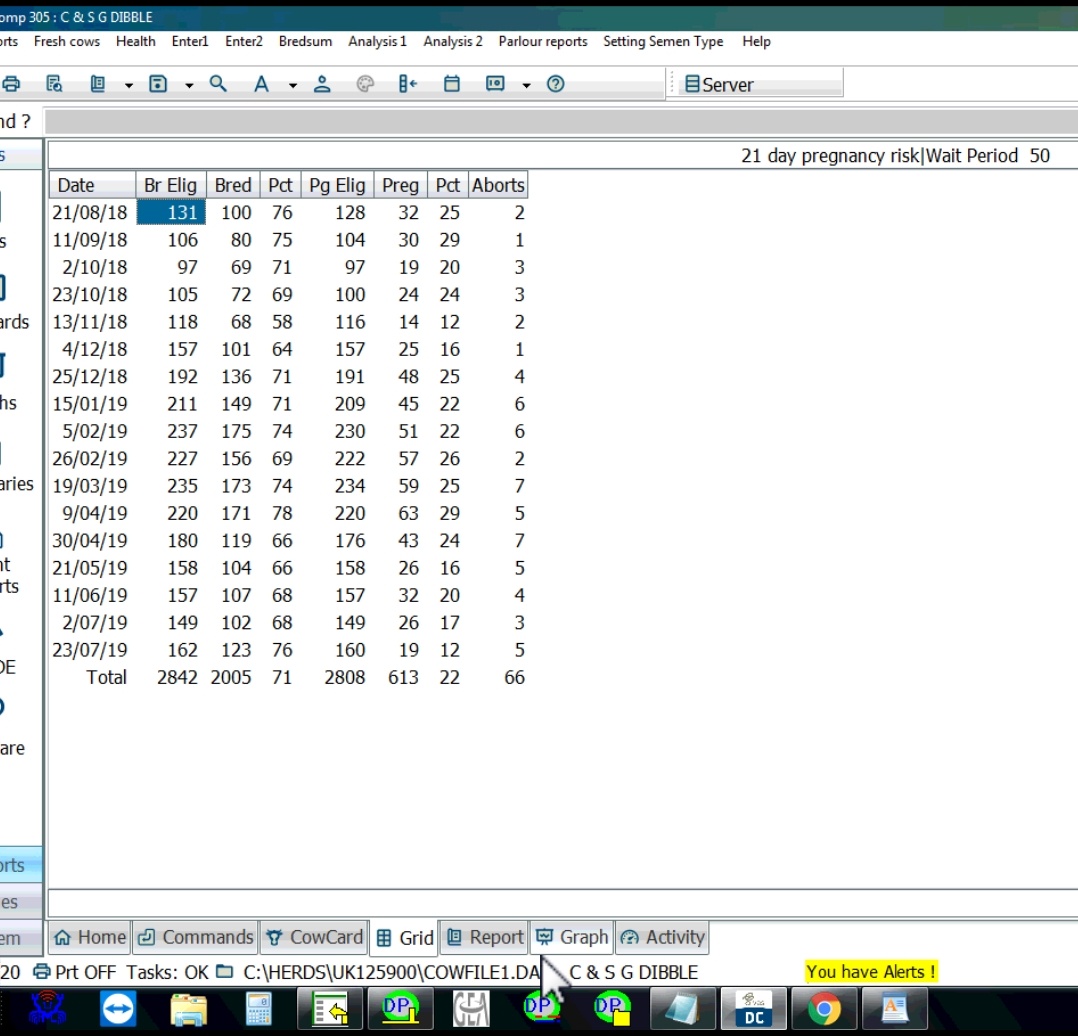Click the column collapse arrow icon
The height and width of the screenshot is (1036, 1078).
pyautogui.click(x=408, y=85)
